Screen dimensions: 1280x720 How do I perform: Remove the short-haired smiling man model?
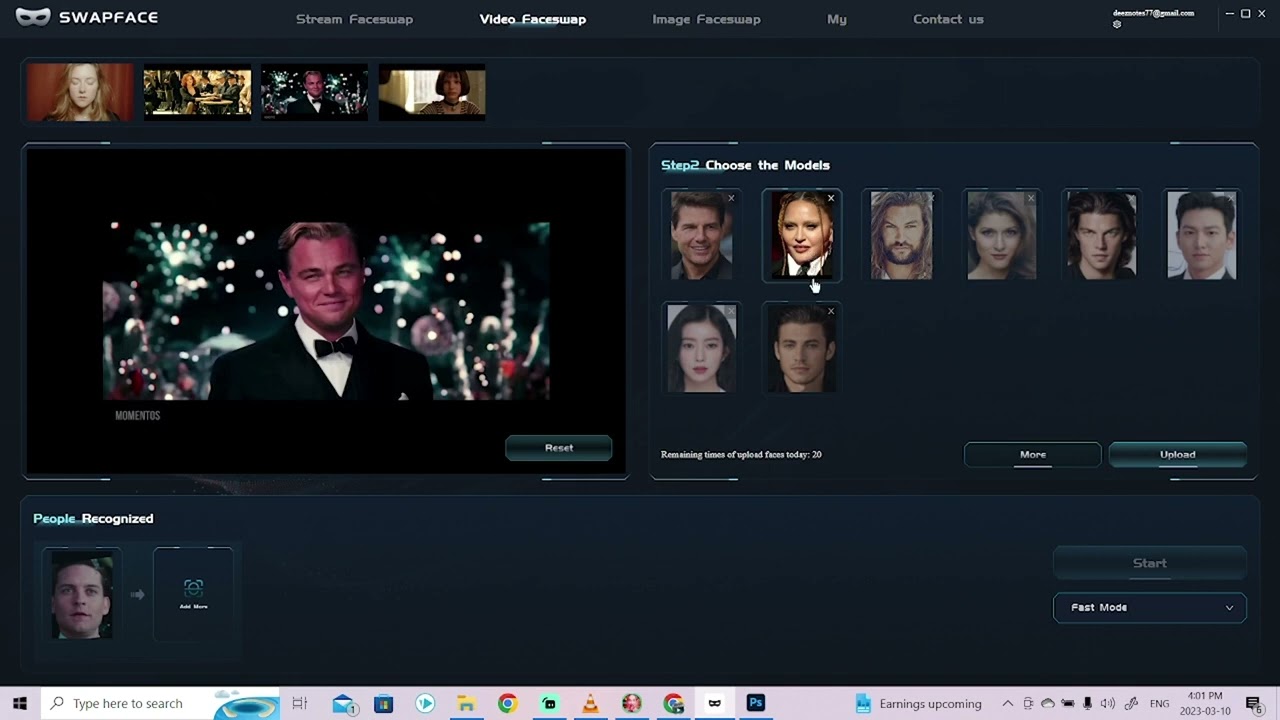731,198
